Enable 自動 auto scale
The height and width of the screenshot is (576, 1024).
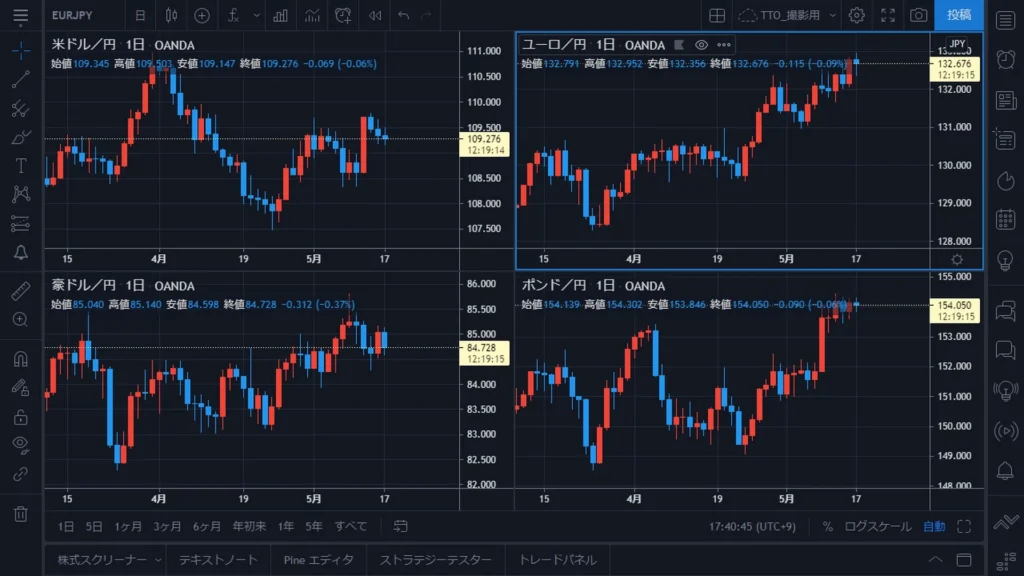934,526
